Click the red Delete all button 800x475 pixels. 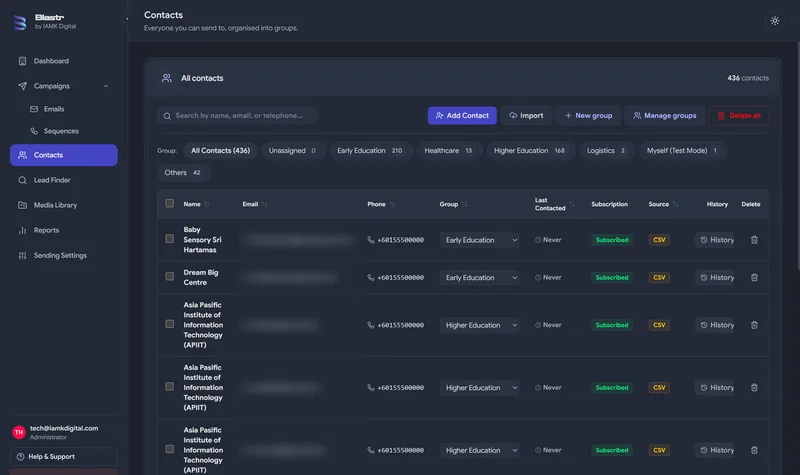click(739, 116)
